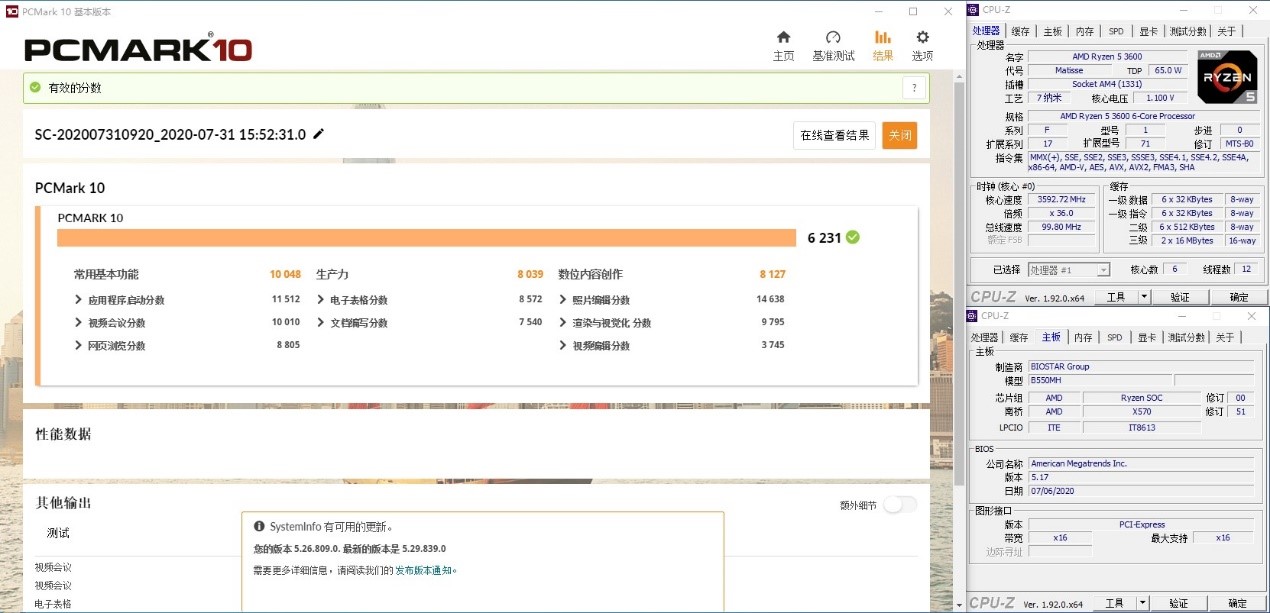Switch to 缓存 tab in CPU-Z processor window

tap(1020, 31)
